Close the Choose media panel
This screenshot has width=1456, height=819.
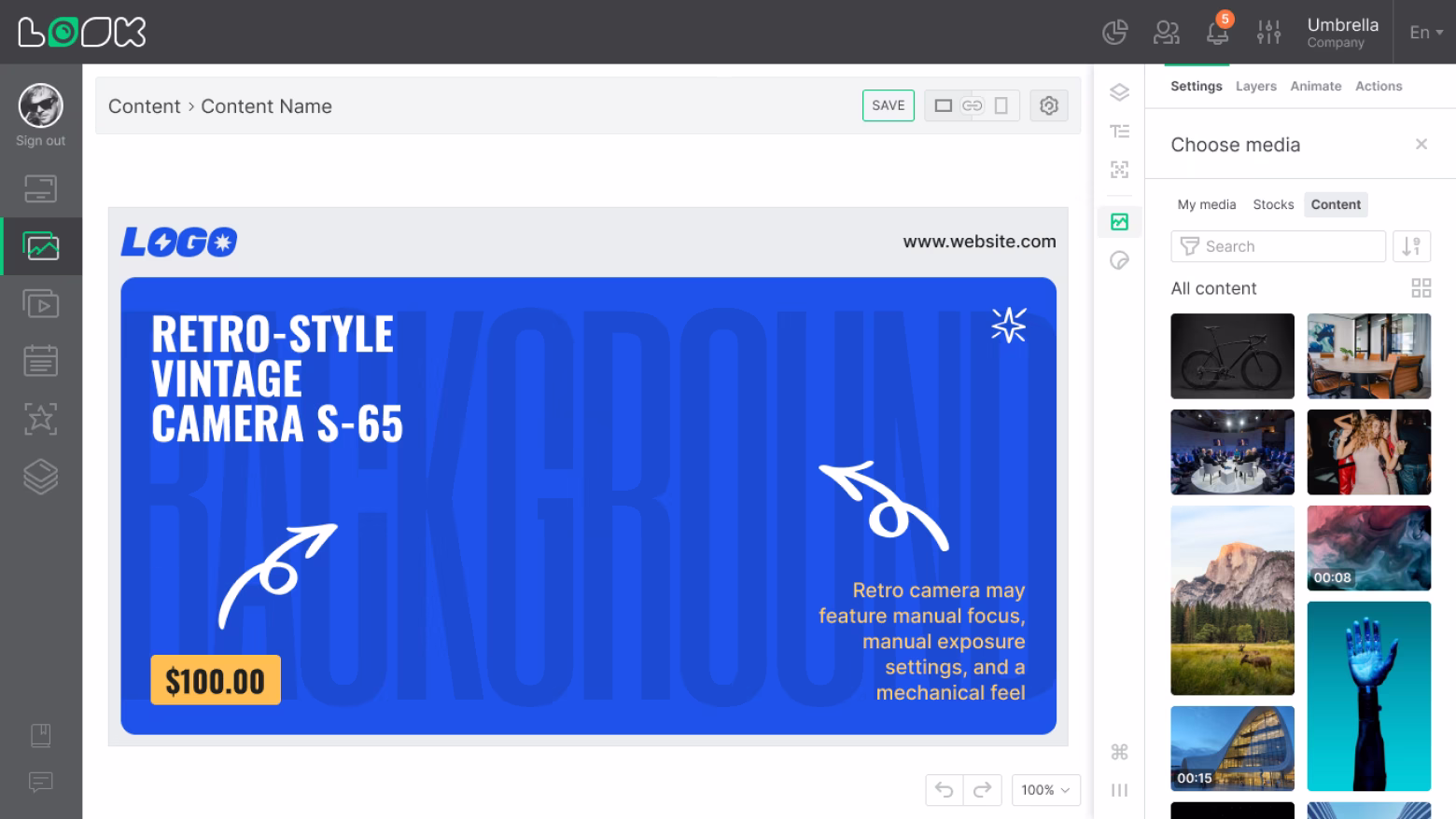pos(1421,145)
